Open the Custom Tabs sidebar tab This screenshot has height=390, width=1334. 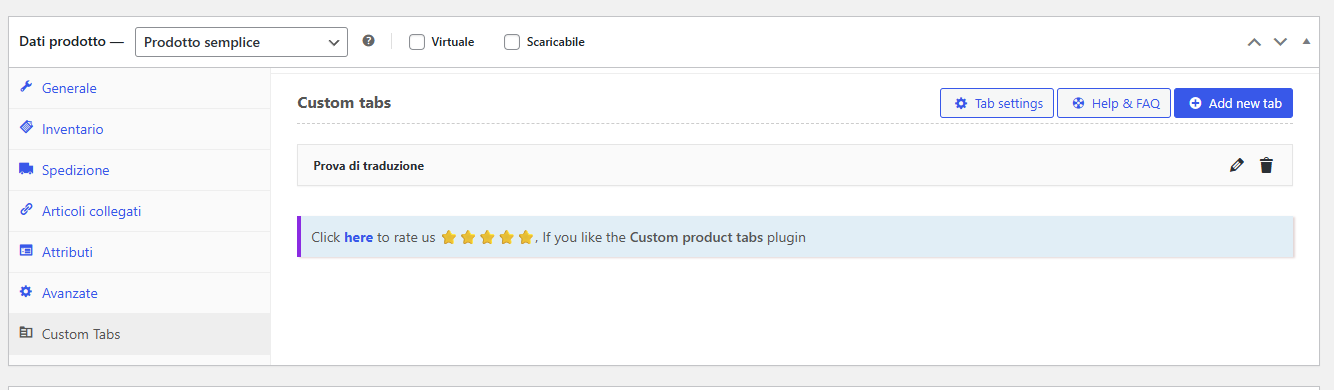click(139, 334)
